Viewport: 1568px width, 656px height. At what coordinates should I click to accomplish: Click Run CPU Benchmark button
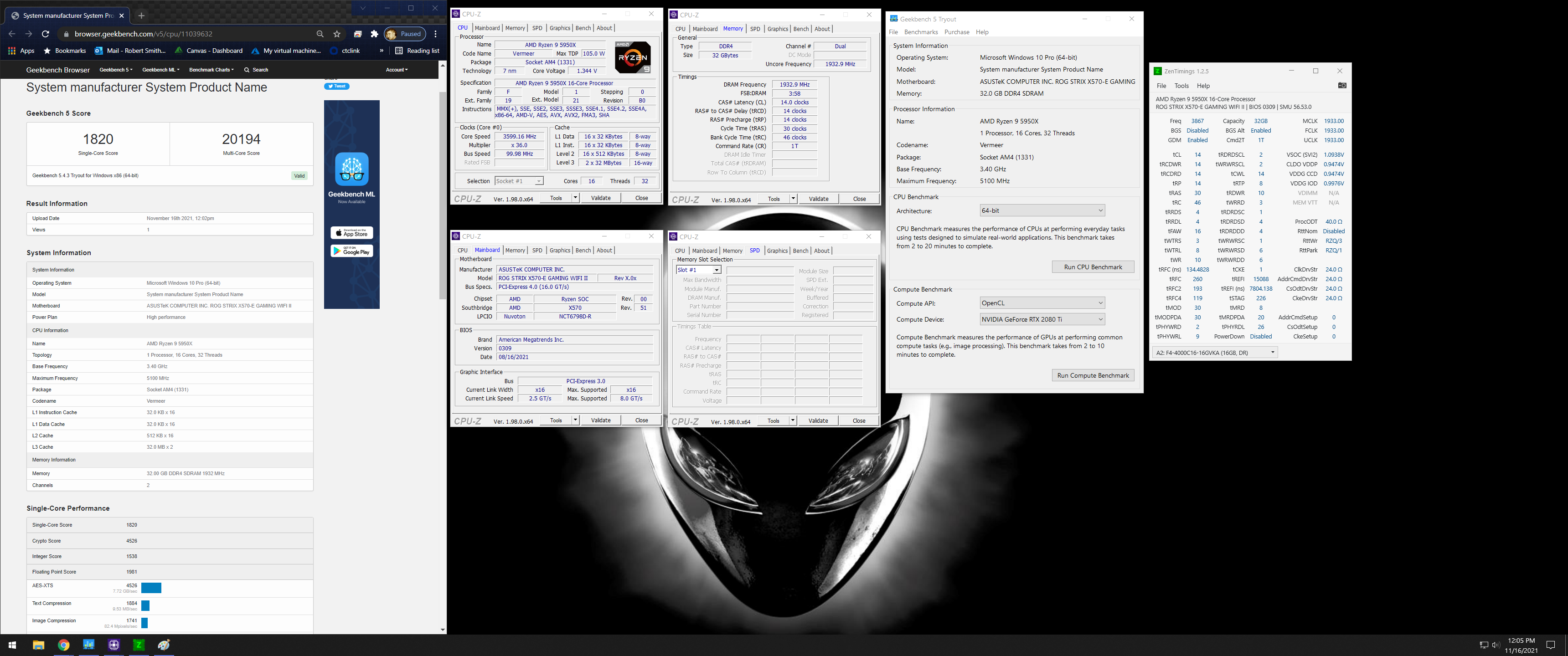click(1093, 267)
